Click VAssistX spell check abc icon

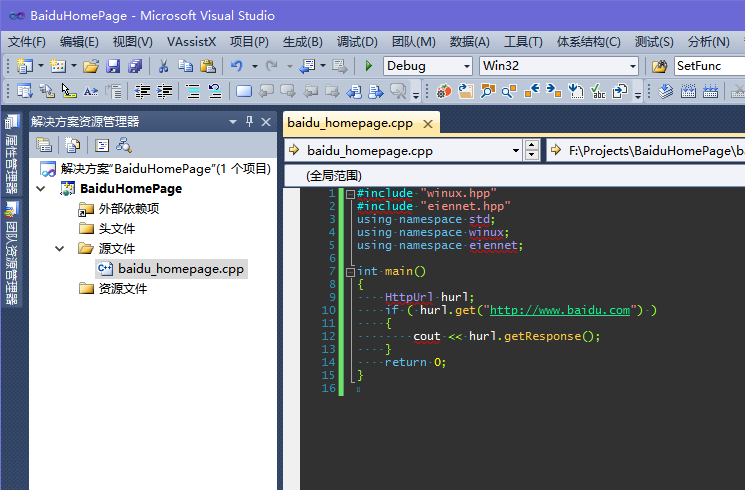(x=598, y=91)
